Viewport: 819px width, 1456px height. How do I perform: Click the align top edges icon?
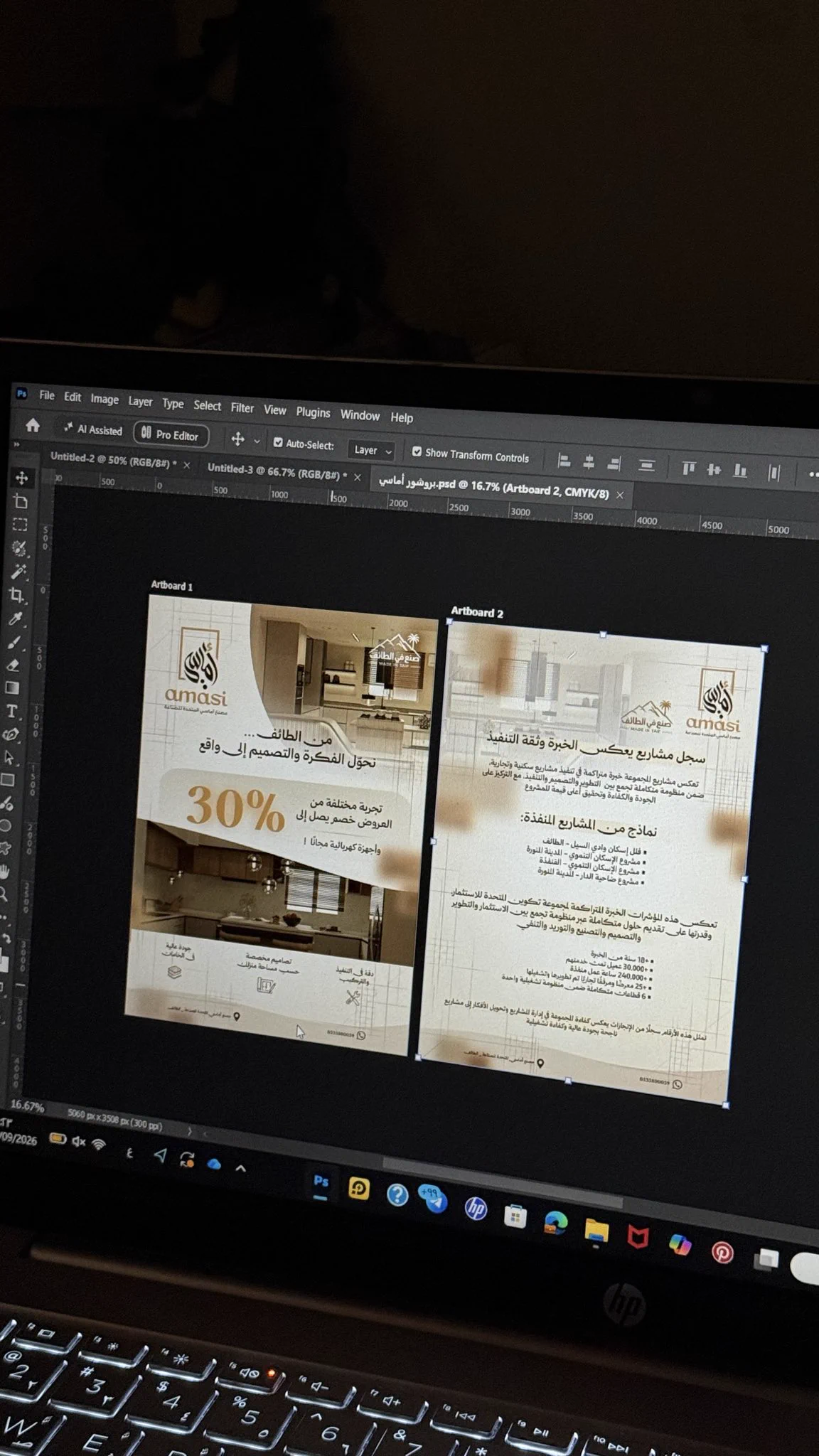688,469
